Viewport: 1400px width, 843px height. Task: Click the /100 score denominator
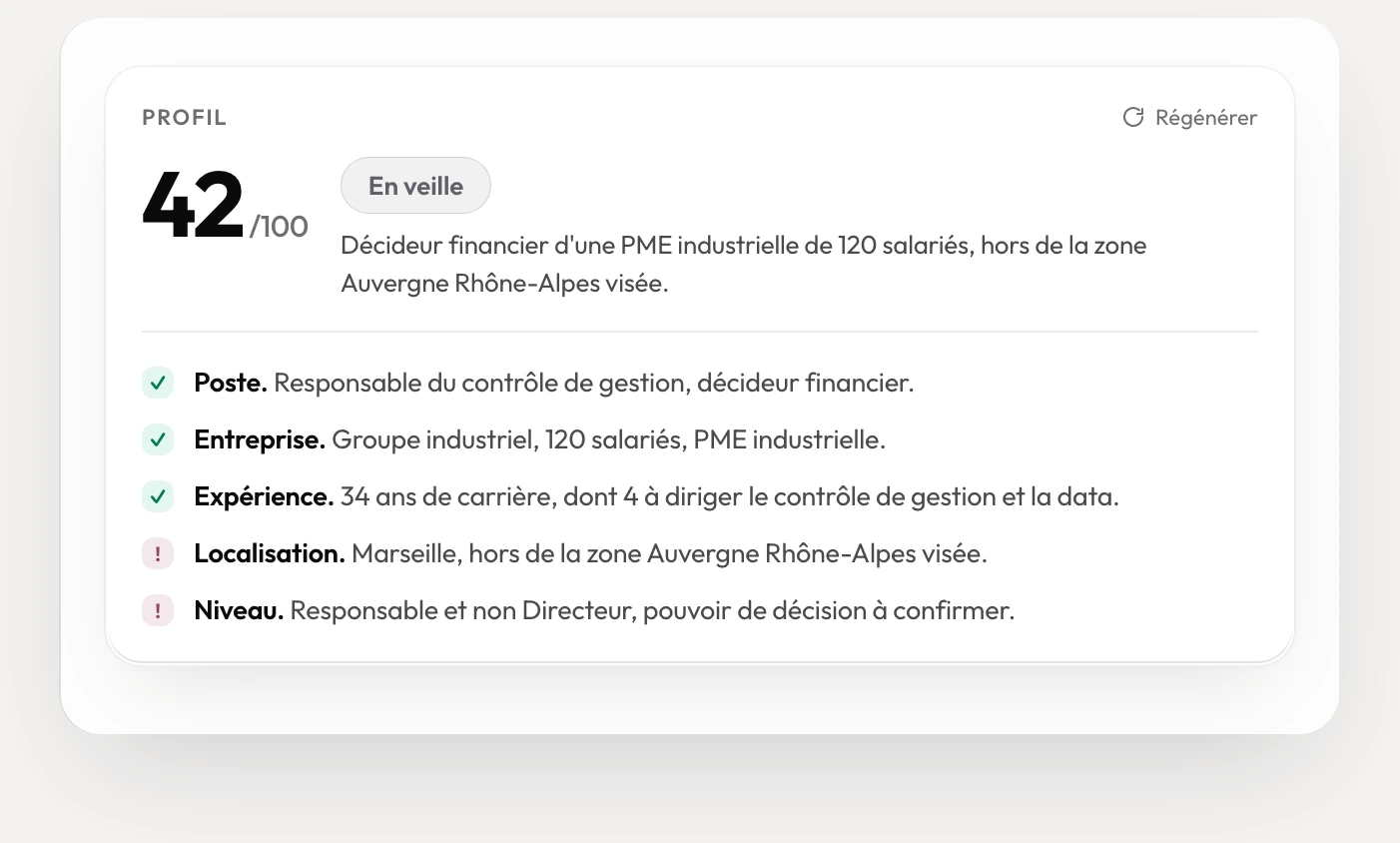(279, 227)
